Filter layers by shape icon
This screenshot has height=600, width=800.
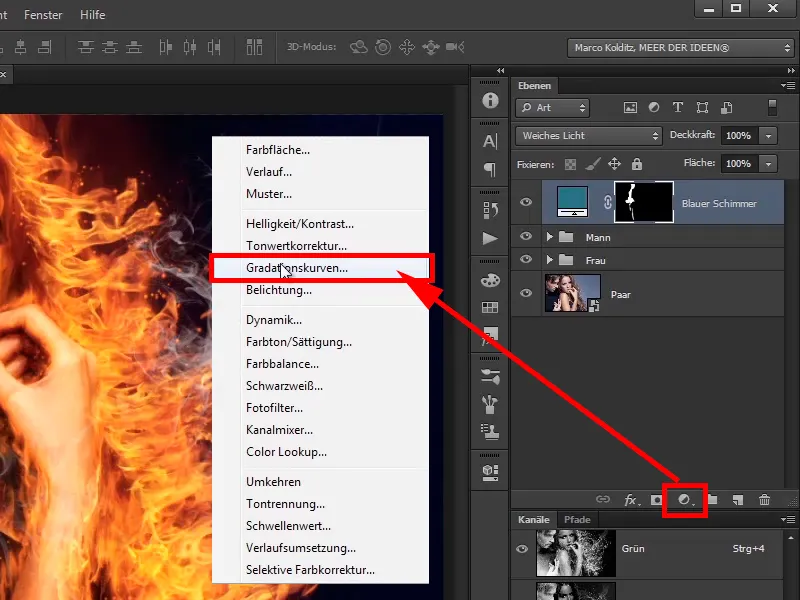click(703, 108)
